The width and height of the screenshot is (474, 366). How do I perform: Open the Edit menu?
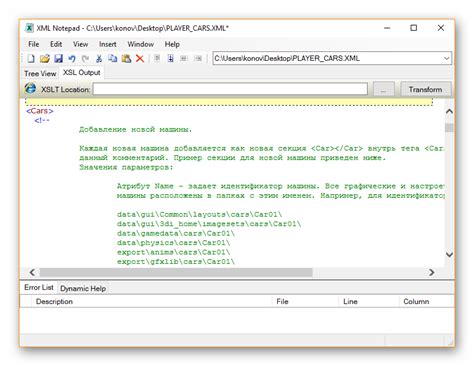[x=56, y=44]
